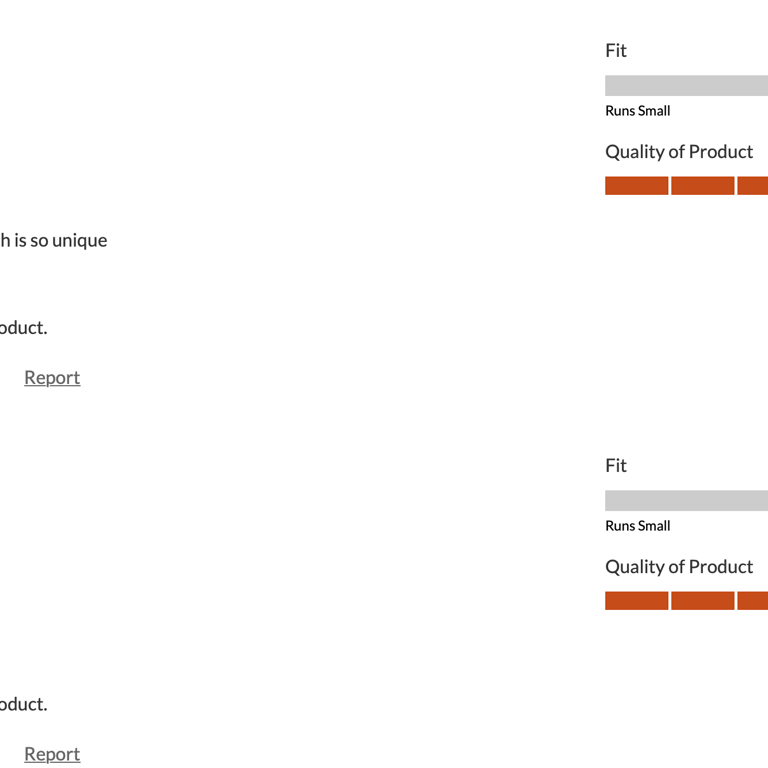Click 'Quality of Product' heading in lower review
Screen dimensions: 768x768
tap(679, 567)
